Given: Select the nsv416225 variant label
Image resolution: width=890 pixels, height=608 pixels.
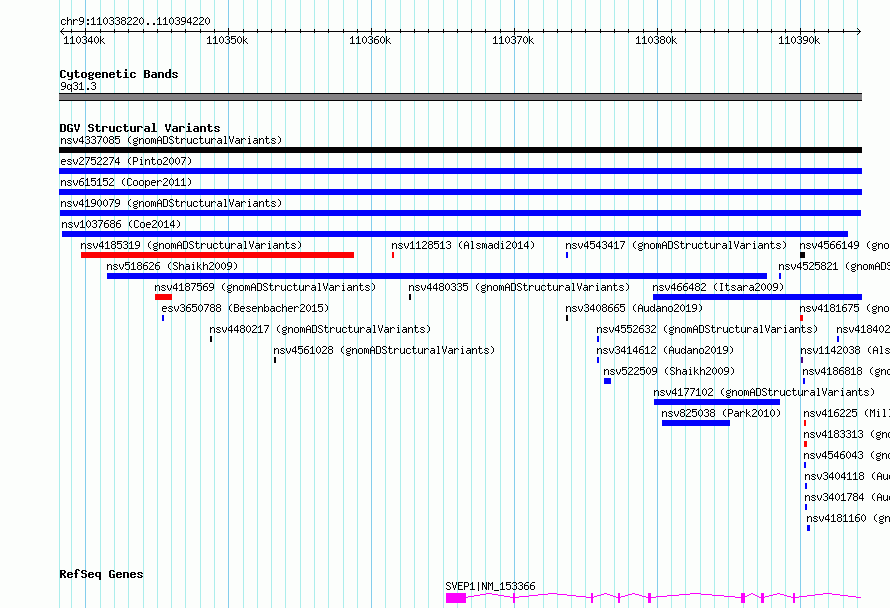Looking at the screenshot, I should pyautogui.click(x=846, y=413).
